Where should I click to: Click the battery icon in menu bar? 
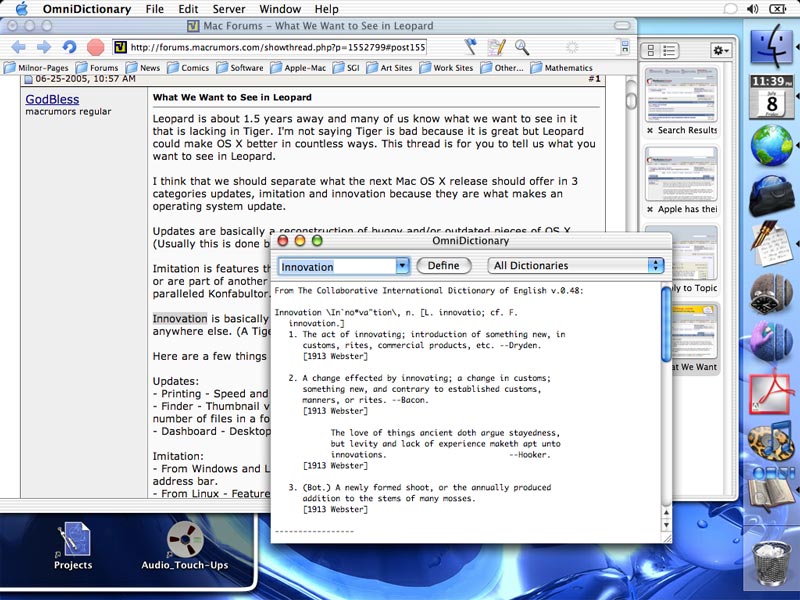pos(779,9)
